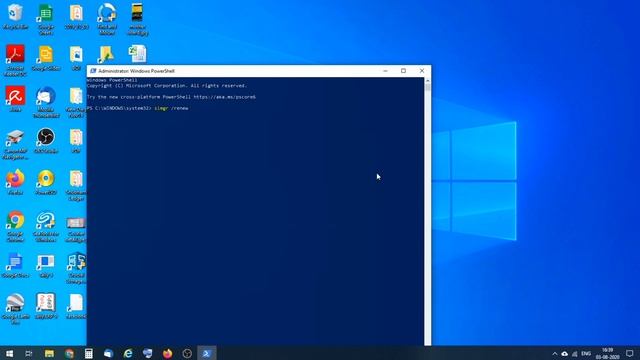Open the scanner navigator desktop shortcut

[x=16, y=144]
